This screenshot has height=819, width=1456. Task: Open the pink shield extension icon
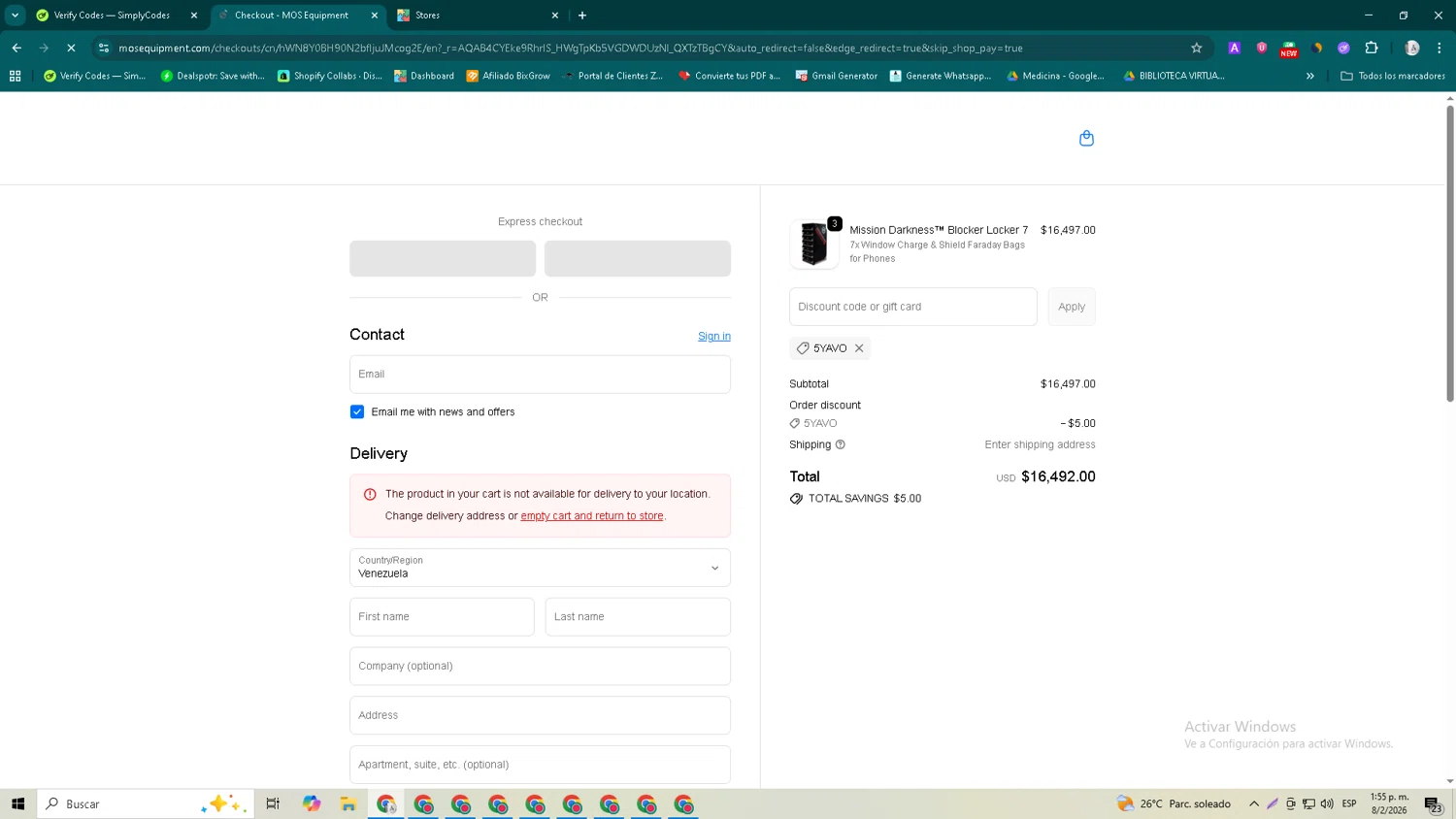tap(1261, 48)
